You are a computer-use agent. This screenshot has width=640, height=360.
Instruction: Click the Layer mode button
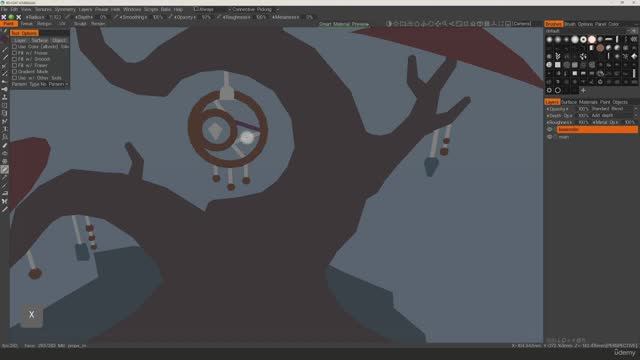20,40
